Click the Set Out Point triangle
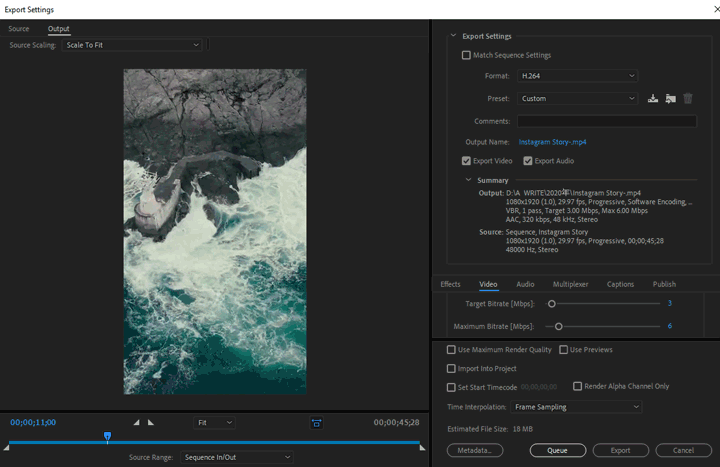Image resolution: width=720 pixels, height=467 pixels. point(151,423)
